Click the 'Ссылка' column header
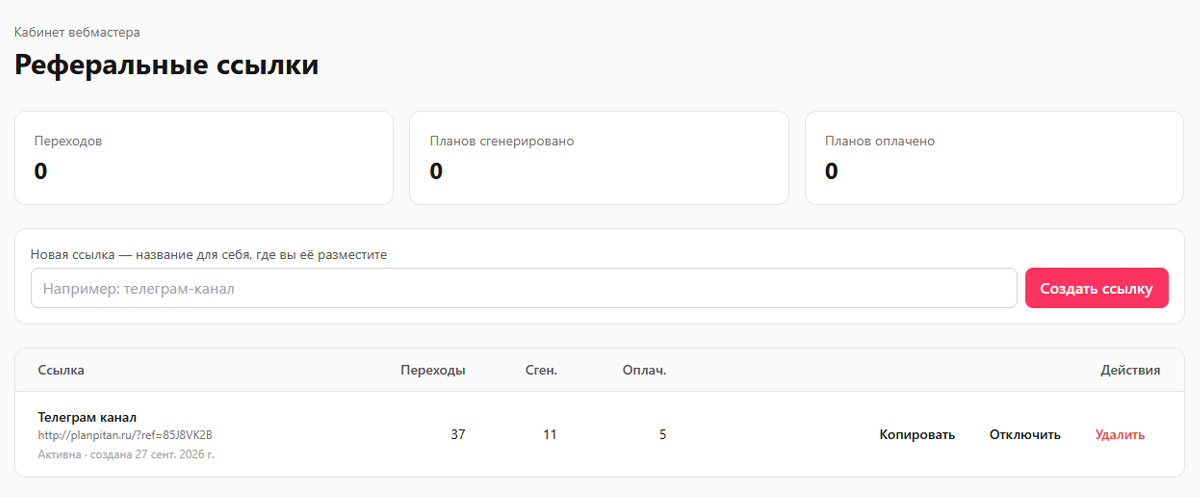 point(61,370)
